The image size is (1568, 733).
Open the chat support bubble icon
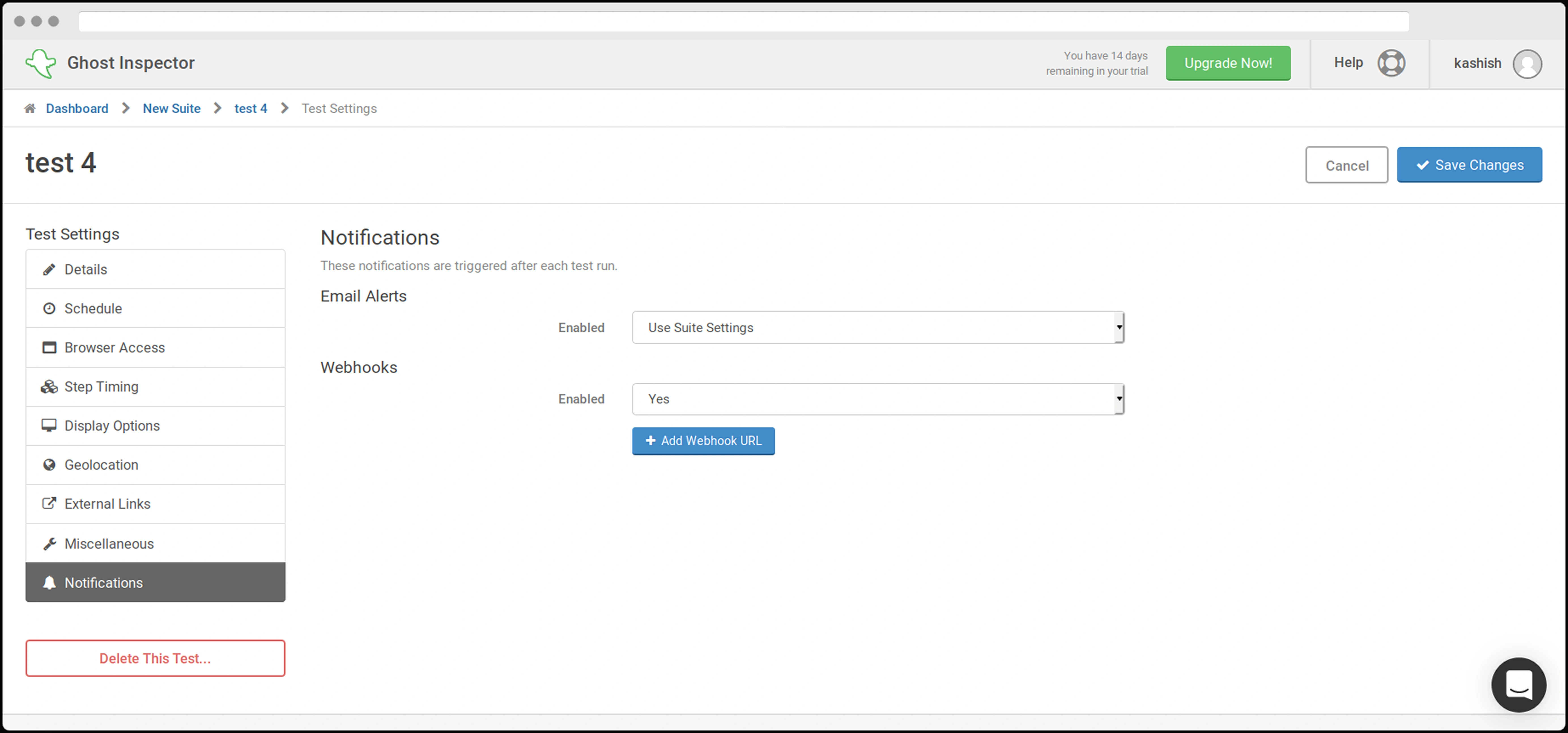pos(1518,684)
